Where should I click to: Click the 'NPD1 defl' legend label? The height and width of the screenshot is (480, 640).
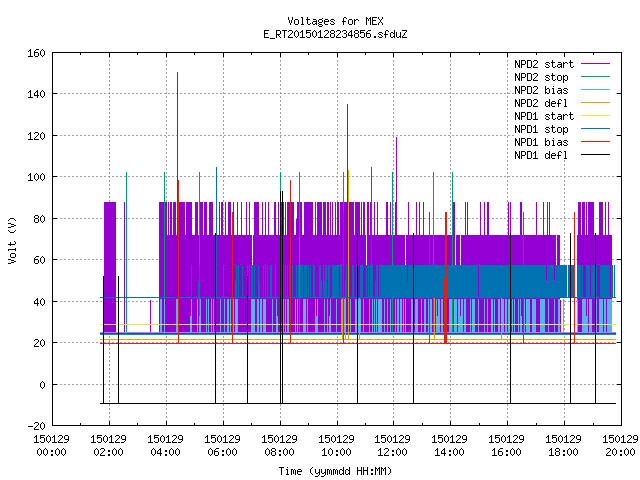(541, 156)
